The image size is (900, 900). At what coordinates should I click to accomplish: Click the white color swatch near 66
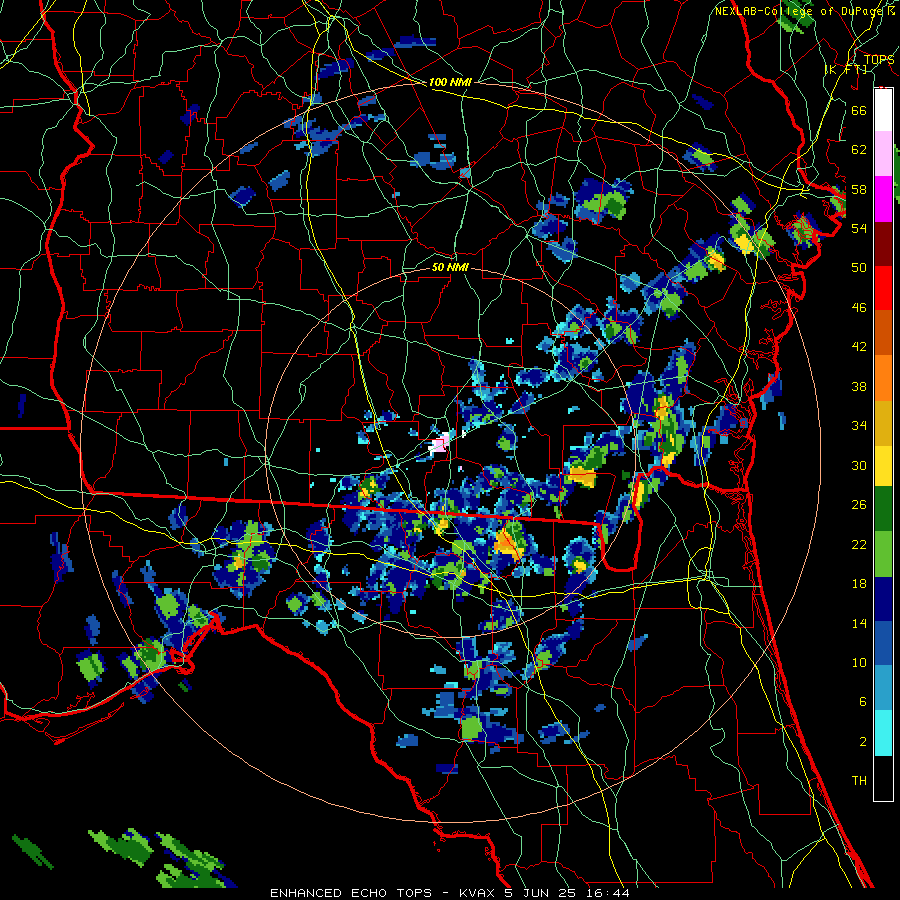[883, 110]
